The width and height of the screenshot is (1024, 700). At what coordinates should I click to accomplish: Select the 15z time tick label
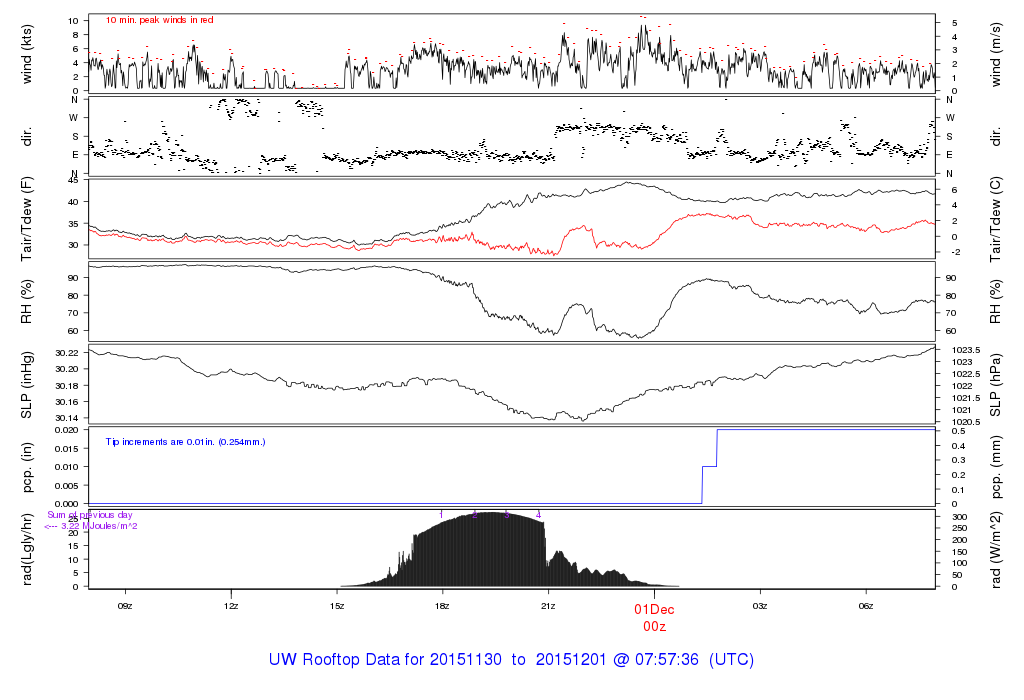coord(337,605)
